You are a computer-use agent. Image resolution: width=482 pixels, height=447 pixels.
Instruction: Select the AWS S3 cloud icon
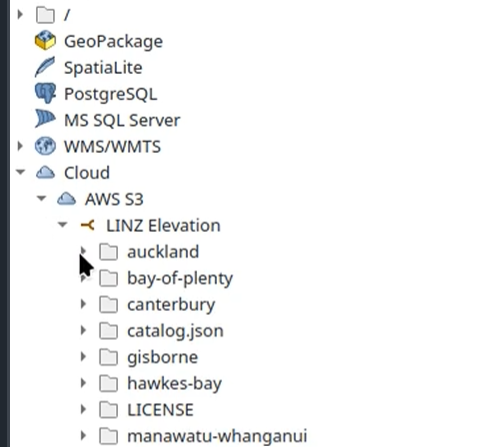pos(66,199)
